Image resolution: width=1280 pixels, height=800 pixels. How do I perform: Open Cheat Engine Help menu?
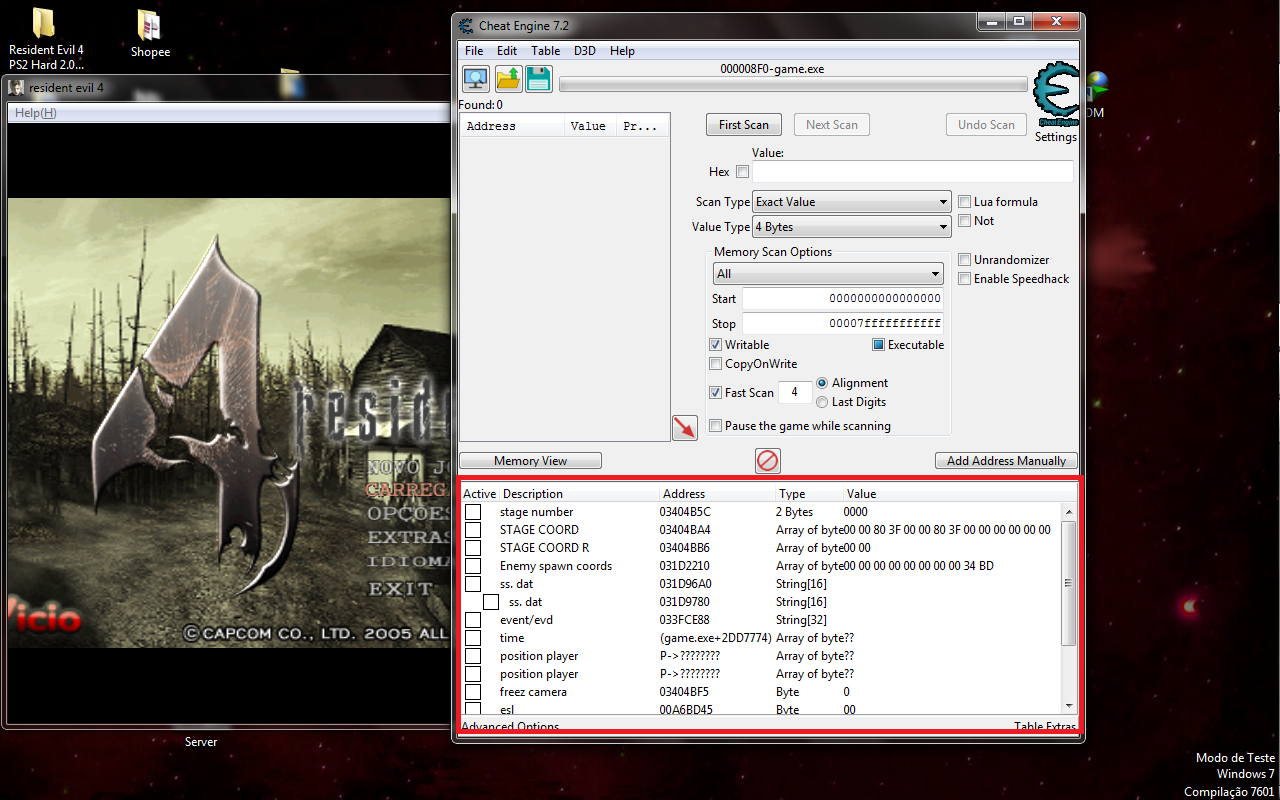(622, 51)
